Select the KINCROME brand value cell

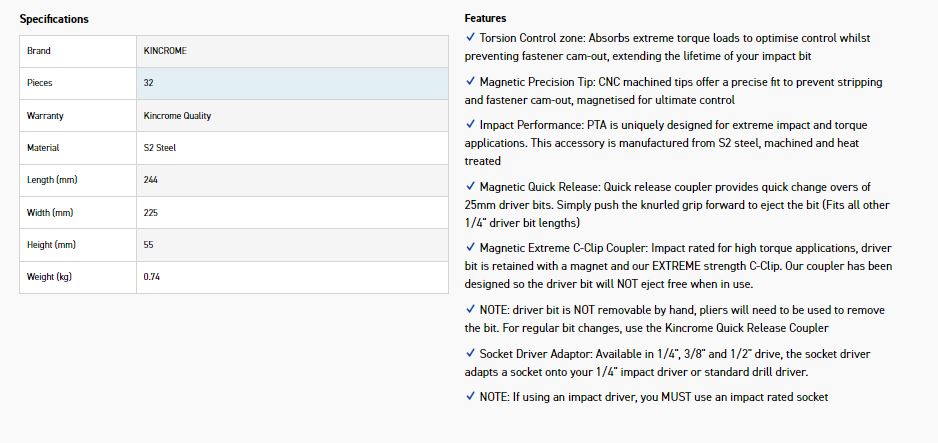[x=165, y=51]
